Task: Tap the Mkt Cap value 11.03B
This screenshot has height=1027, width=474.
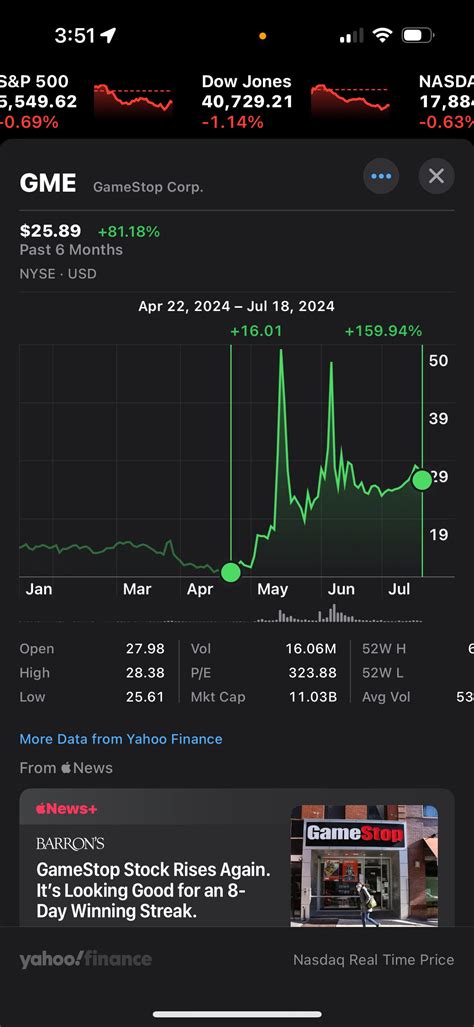Action: pos(313,697)
